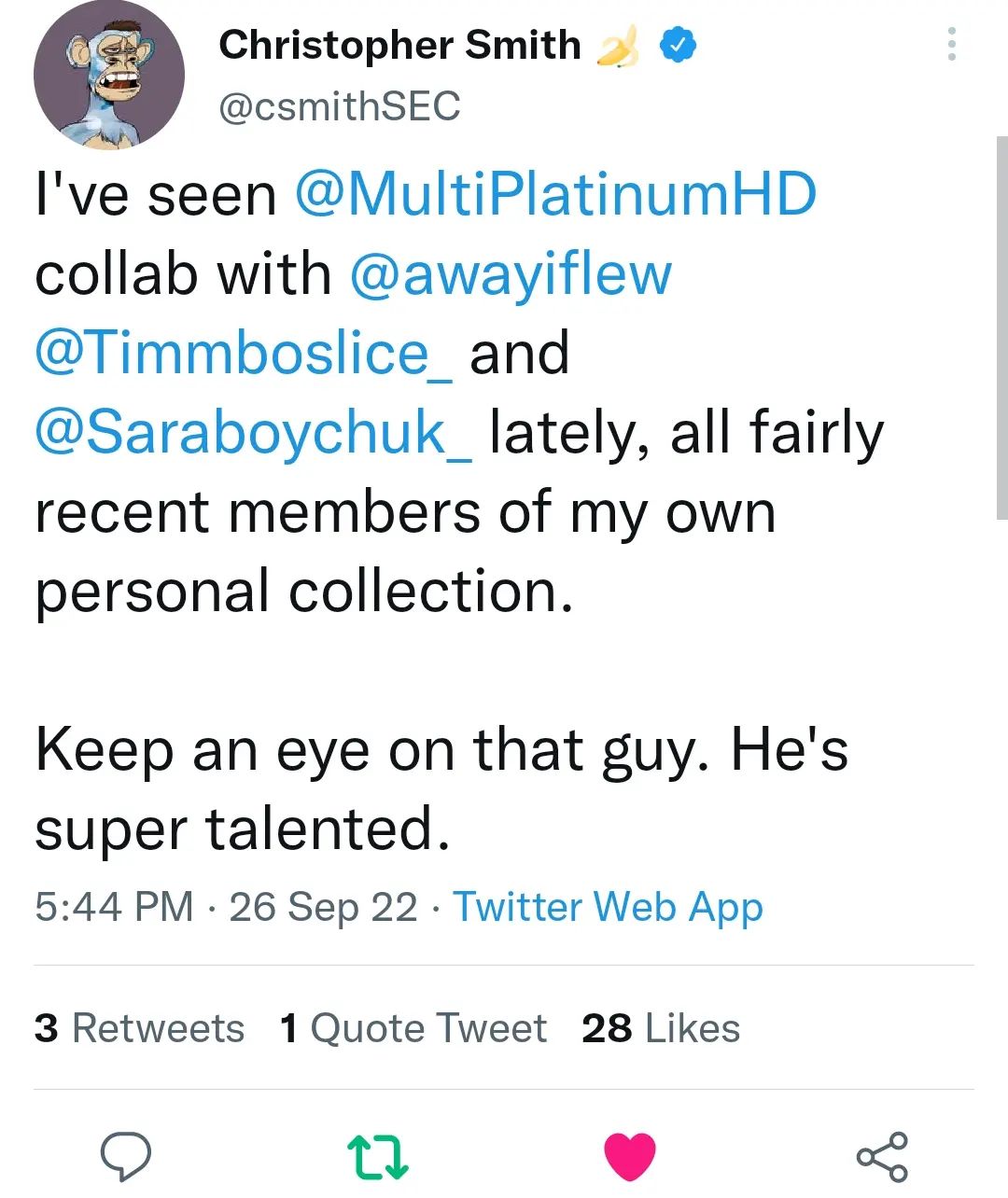Open the @csmithSEC handle
This screenshot has height=1198, width=1008.
[x=340, y=106]
